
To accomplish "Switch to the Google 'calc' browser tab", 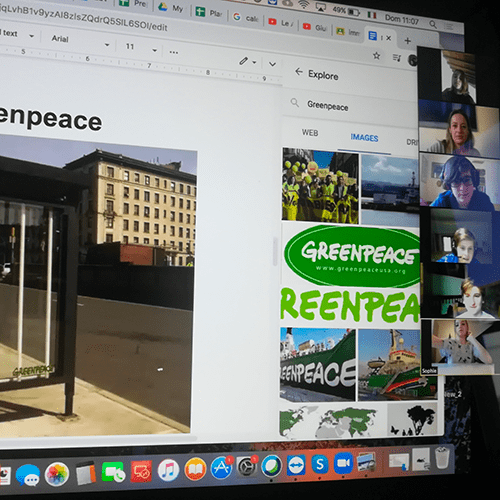I will (x=246, y=18).
